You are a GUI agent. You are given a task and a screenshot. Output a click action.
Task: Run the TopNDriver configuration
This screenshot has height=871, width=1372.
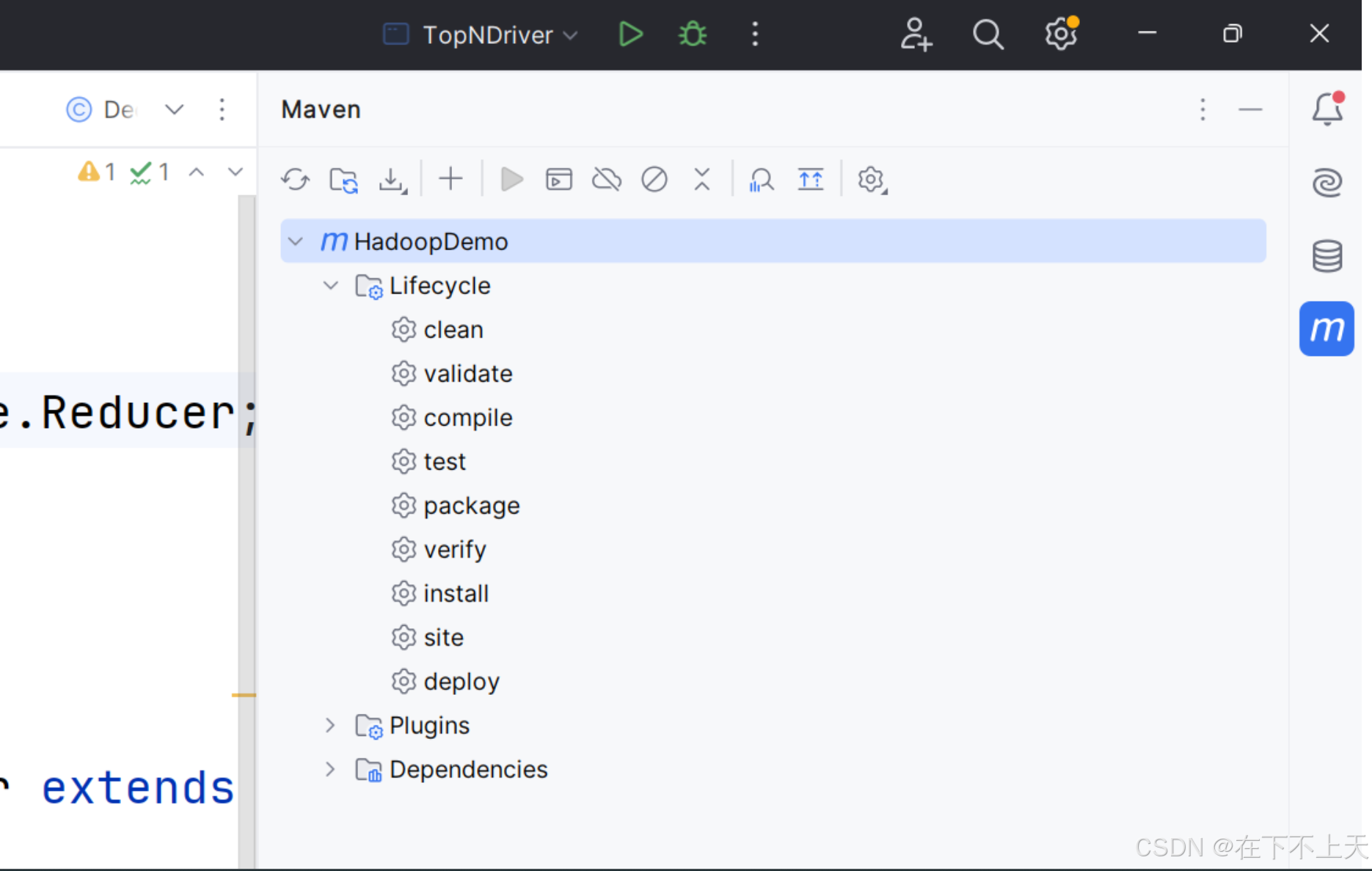[630, 34]
